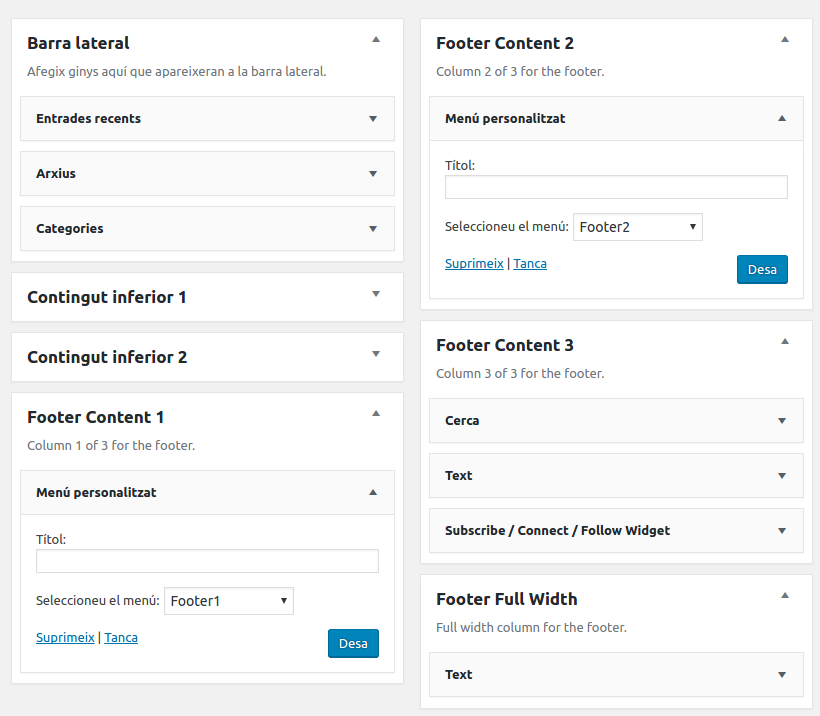This screenshot has height=716, width=820.
Task: Expand the Arxius widget arrow
Action: pos(373,174)
